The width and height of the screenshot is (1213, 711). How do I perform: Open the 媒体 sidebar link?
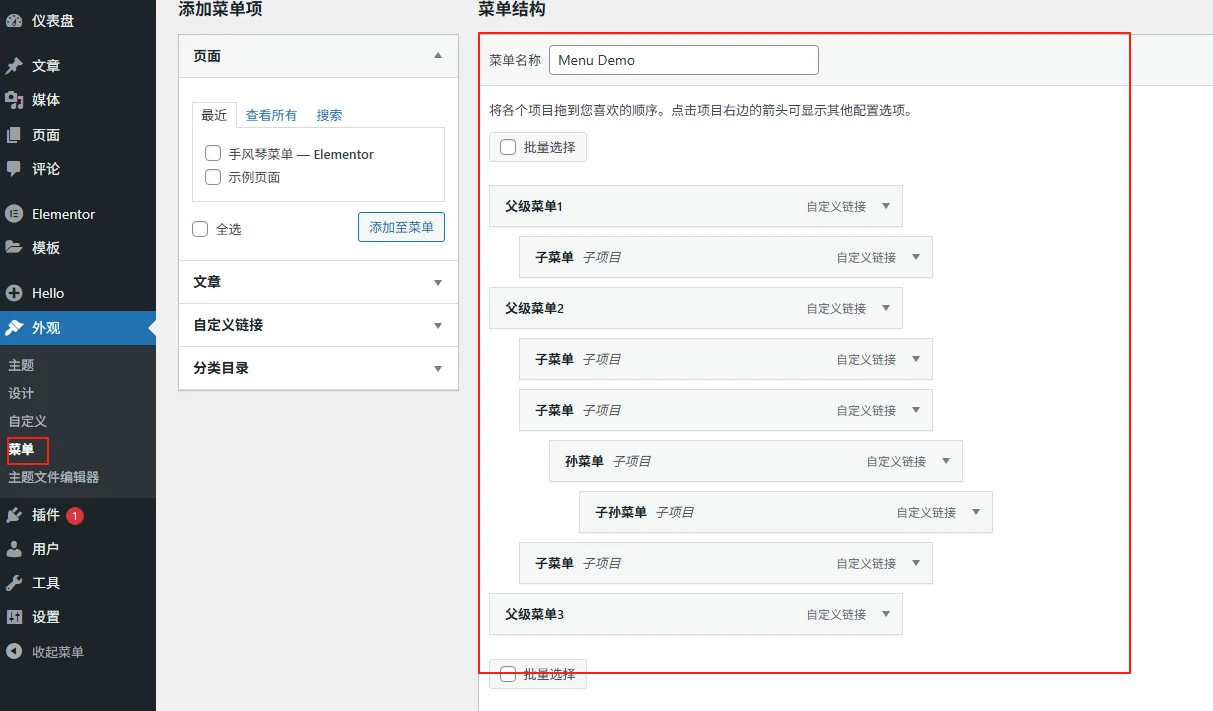(x=46, y=100)
